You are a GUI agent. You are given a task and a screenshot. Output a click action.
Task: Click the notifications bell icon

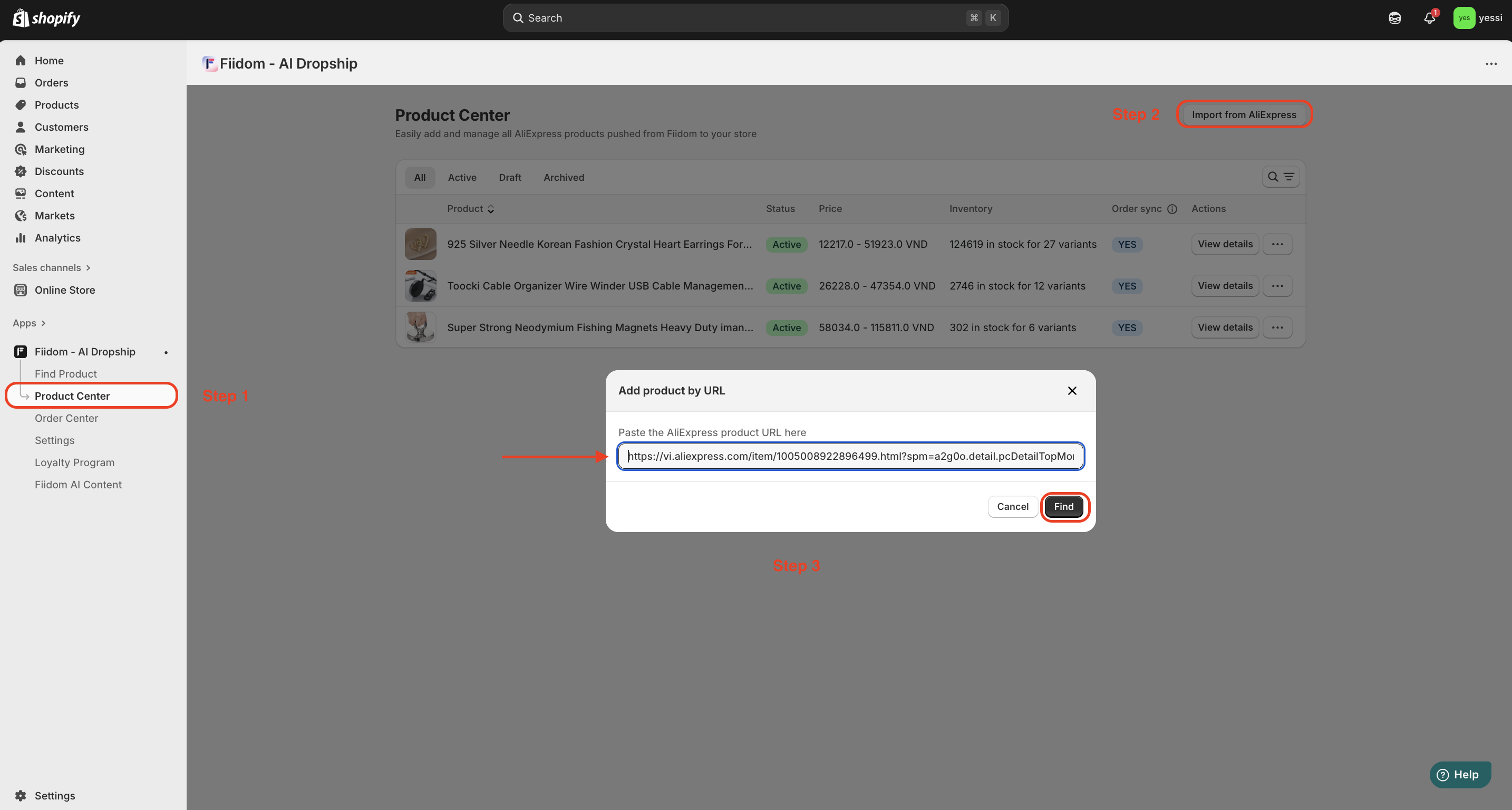1429,17
